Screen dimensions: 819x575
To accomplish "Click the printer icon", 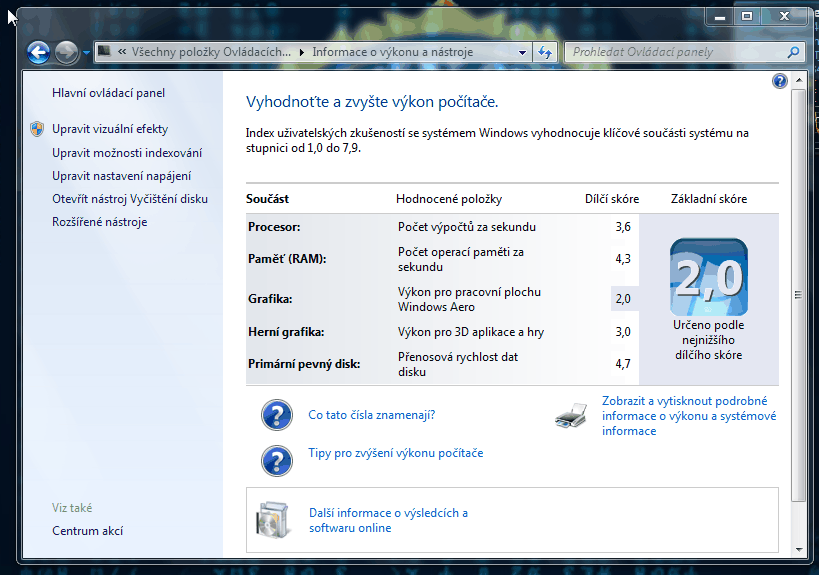I will 571,416.
